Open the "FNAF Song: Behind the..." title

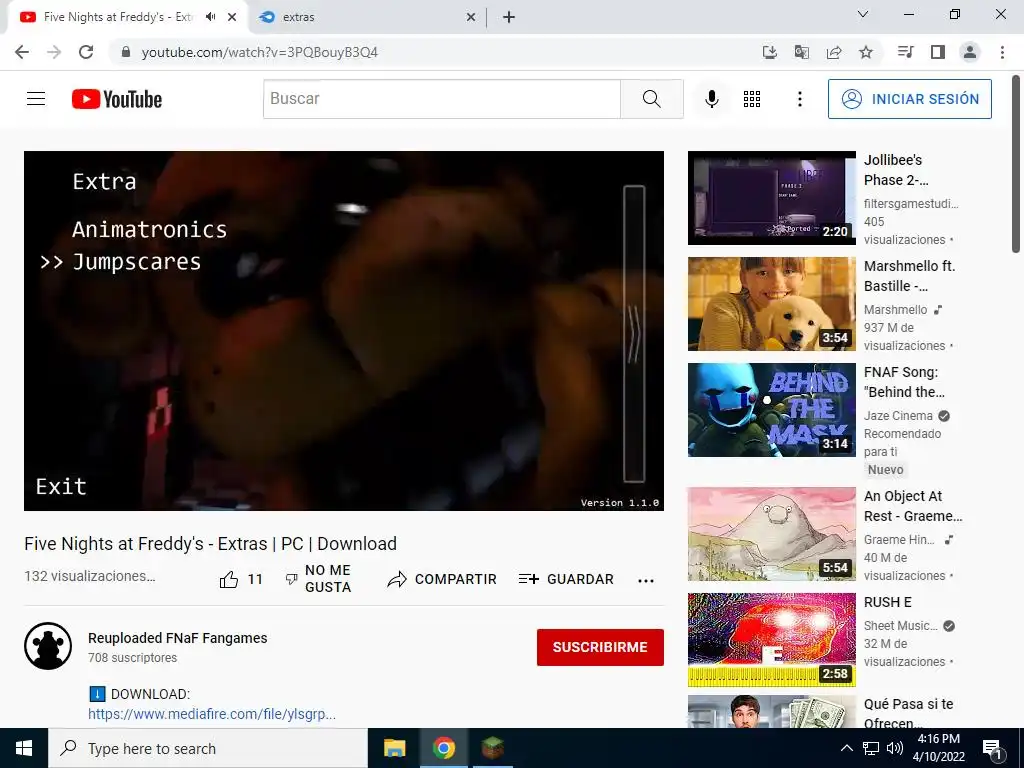[x=904, y=382]
